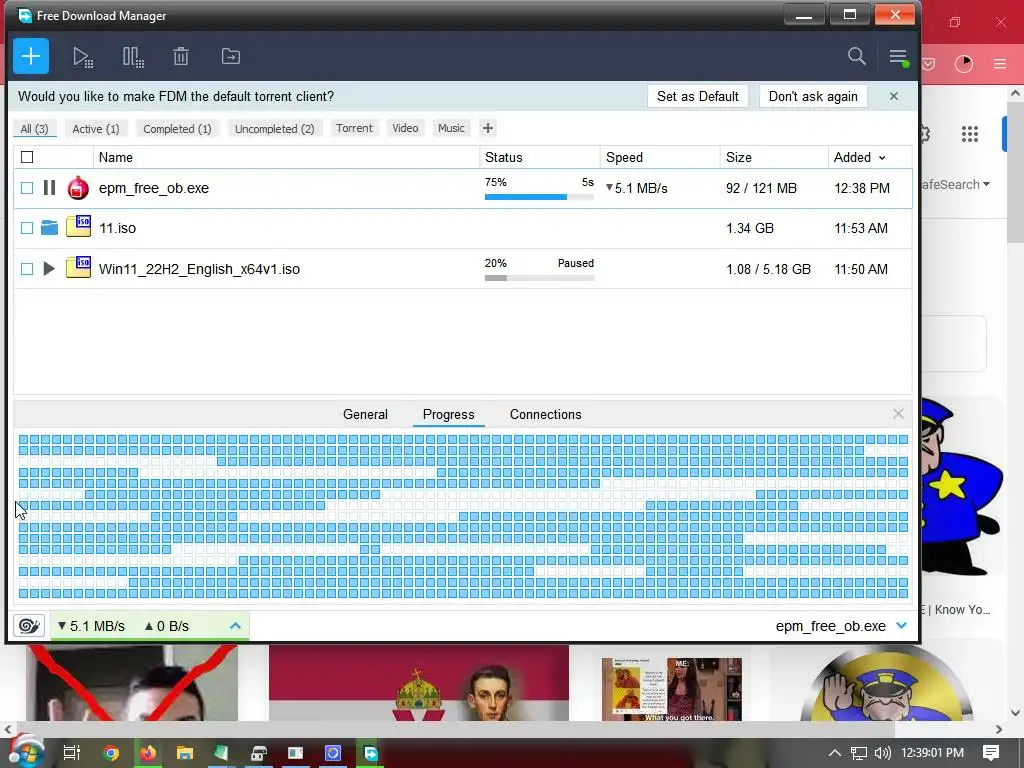Add a new tag filter with plus
The image size is (1024, 768).
(x=487, y=128)
